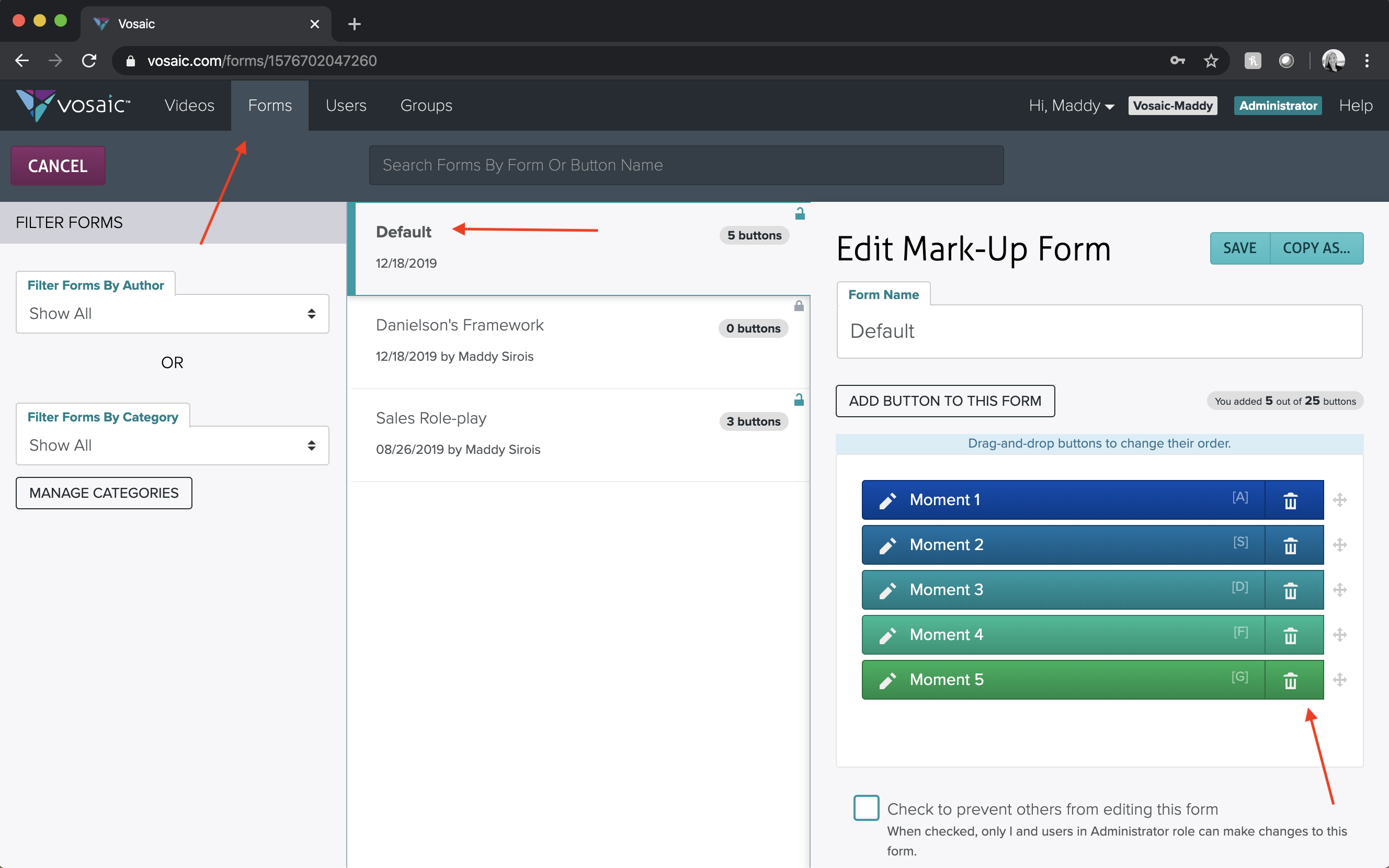Viewport: 1389px width, 868px height.
Task: Open Filter Forms By Category dropdown
Action: 172,446
